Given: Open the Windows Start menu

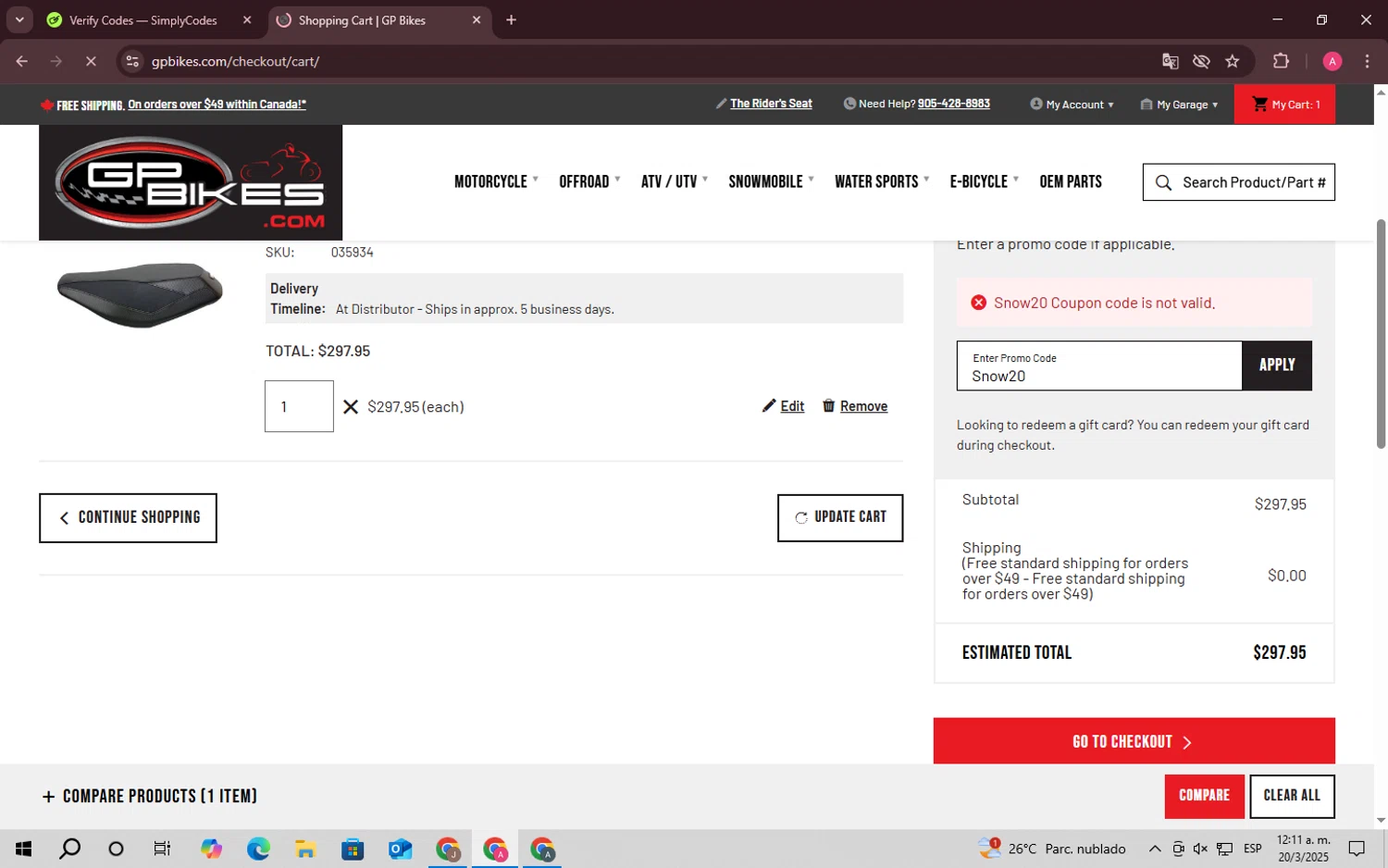Looking at the screenshot, I should pyautogui.click(x=23, y=849).
